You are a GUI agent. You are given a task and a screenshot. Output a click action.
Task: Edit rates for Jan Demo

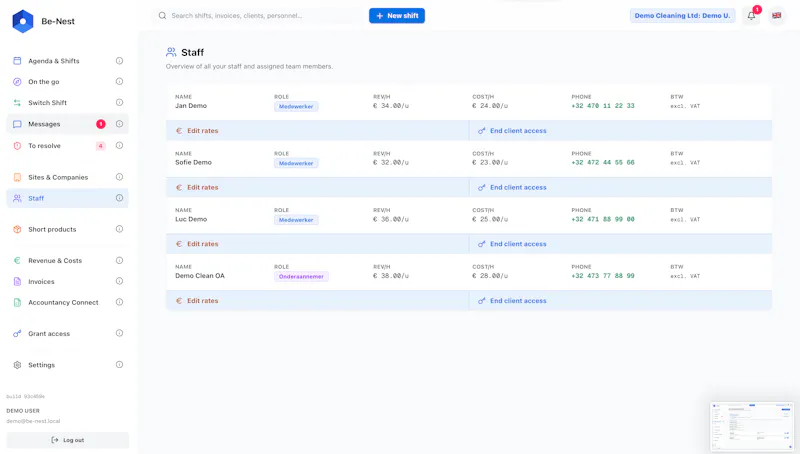[x=197, y=131]
